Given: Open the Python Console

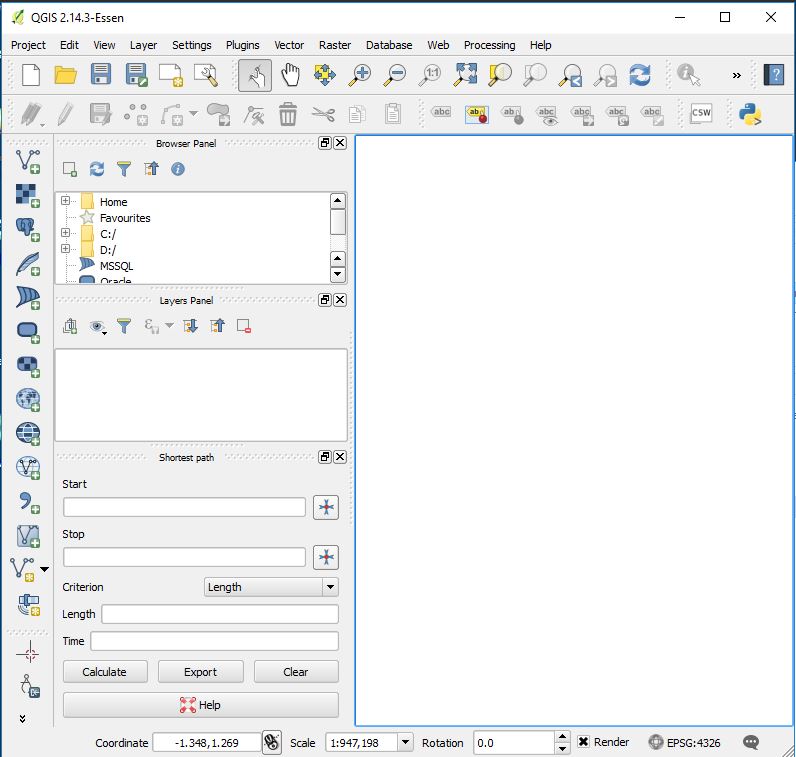Looking at the screenshot, I should (x=750, y=114).
